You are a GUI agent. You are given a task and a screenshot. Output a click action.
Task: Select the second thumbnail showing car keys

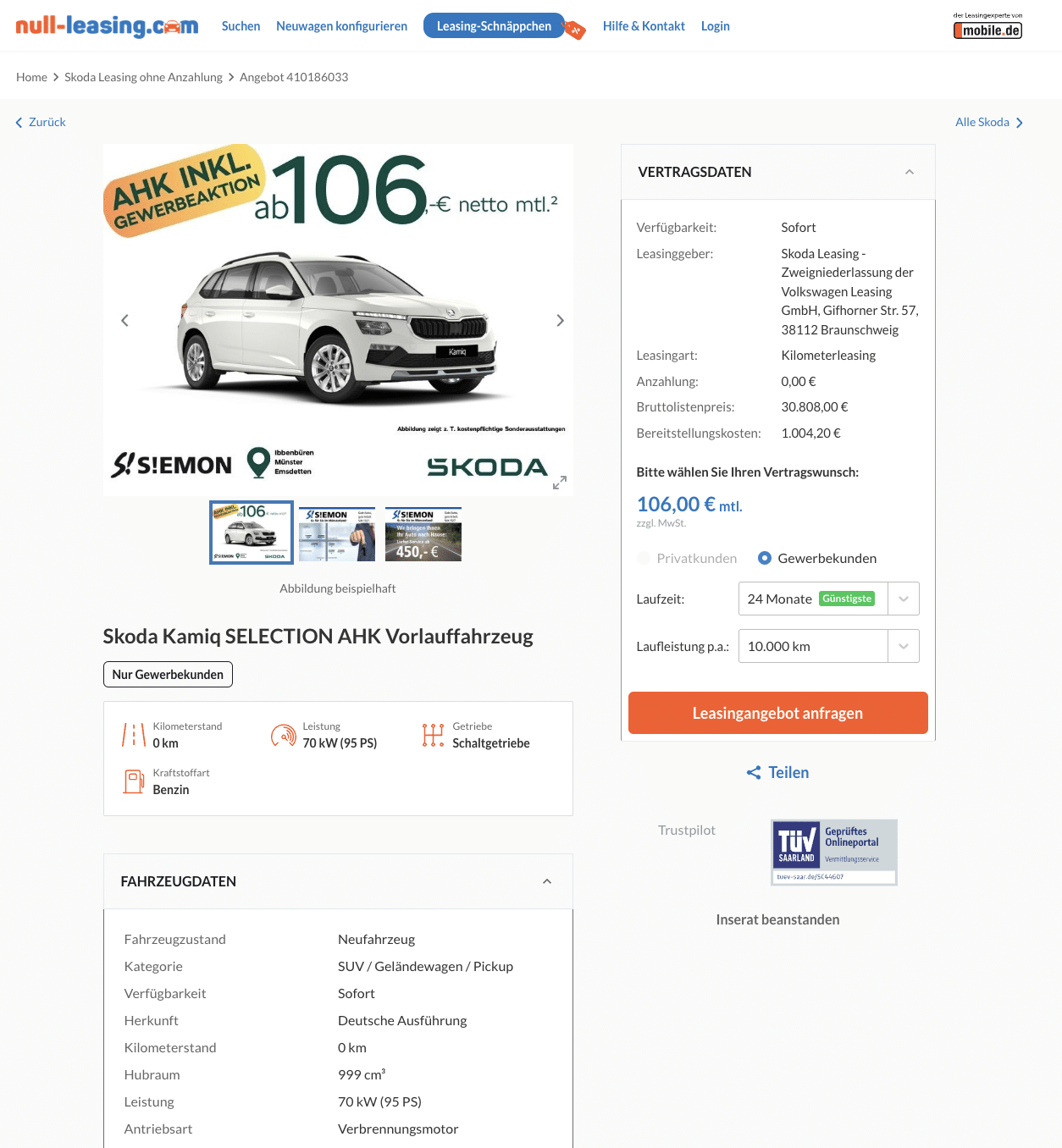pos(337,534)
